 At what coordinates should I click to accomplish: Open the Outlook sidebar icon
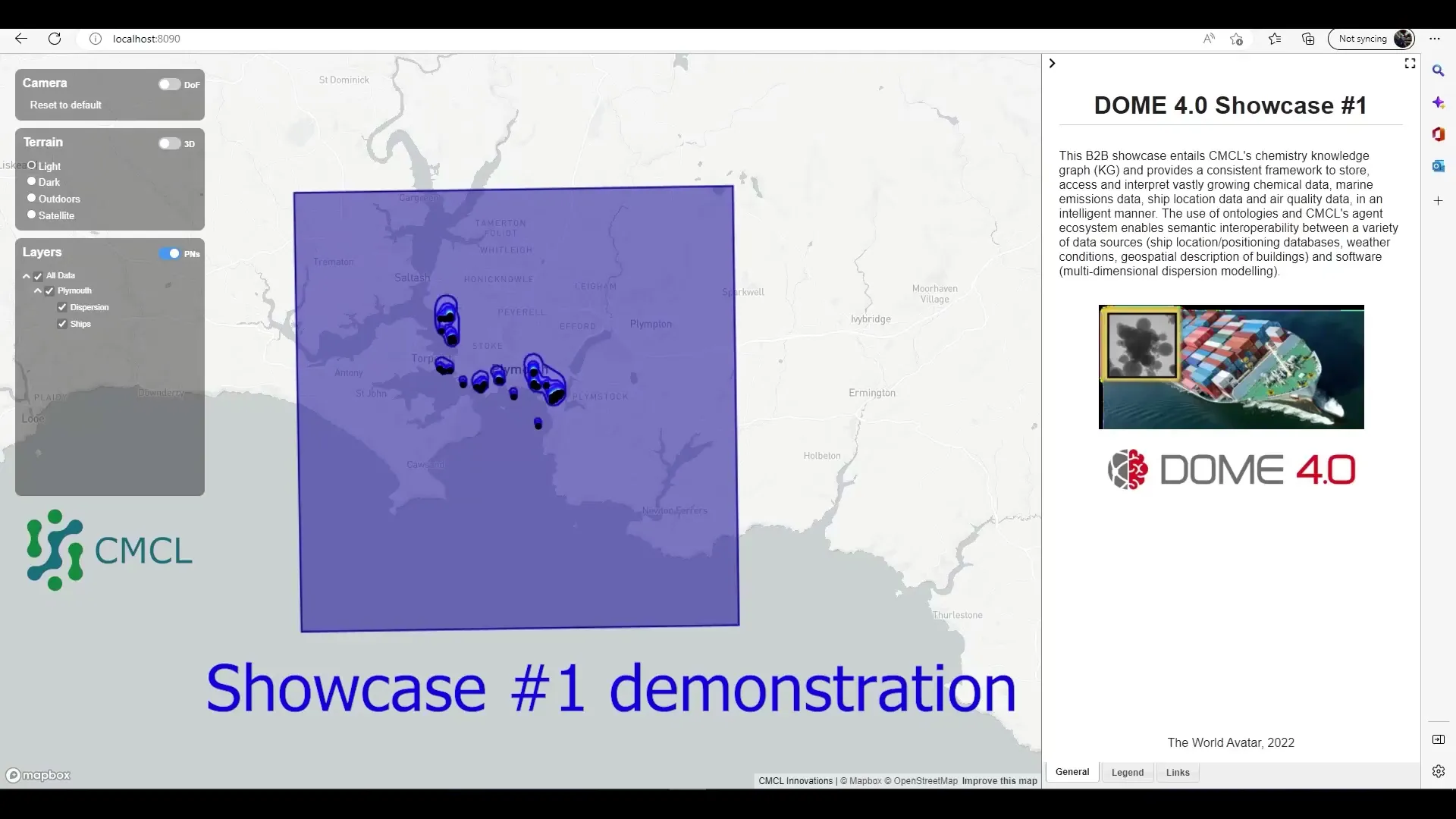click(1438, 166)
